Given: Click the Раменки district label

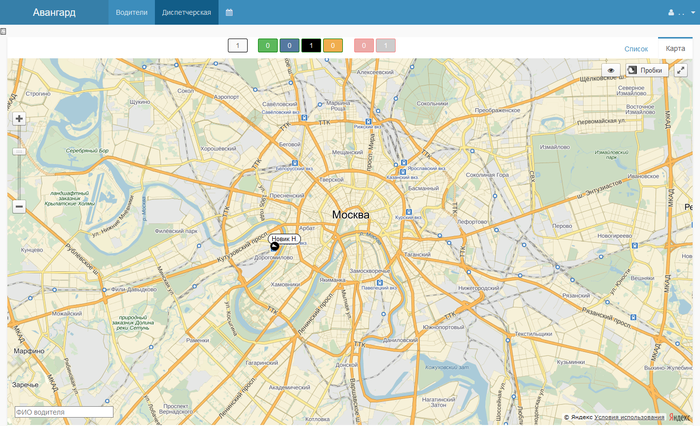Looking at the screenshot, I should (197, 340).
